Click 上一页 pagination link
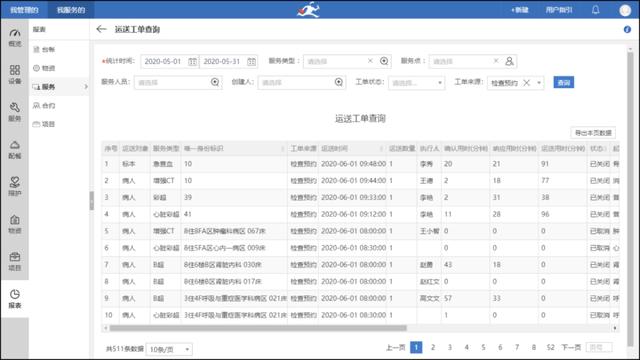This screenshot has width=640, height=360. [x=396, y=347]
